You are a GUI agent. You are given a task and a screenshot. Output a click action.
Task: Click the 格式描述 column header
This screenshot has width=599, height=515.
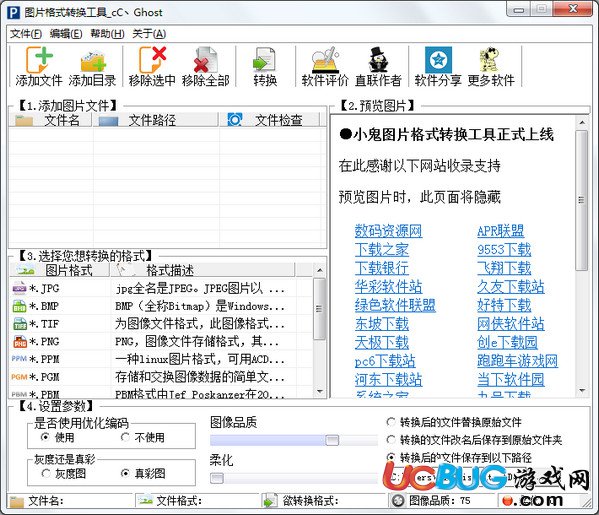coord(202,270)
